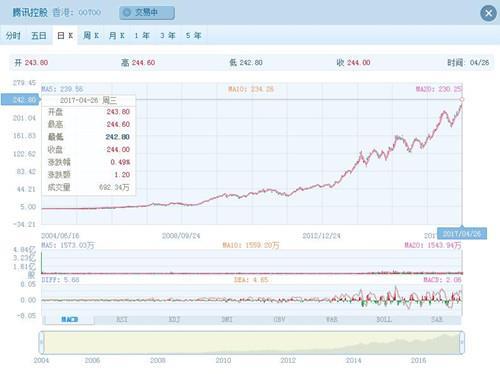Click the 242.80 price axis marker
Image resolution: width=500 pixels, height=374 pixels.
20,100
